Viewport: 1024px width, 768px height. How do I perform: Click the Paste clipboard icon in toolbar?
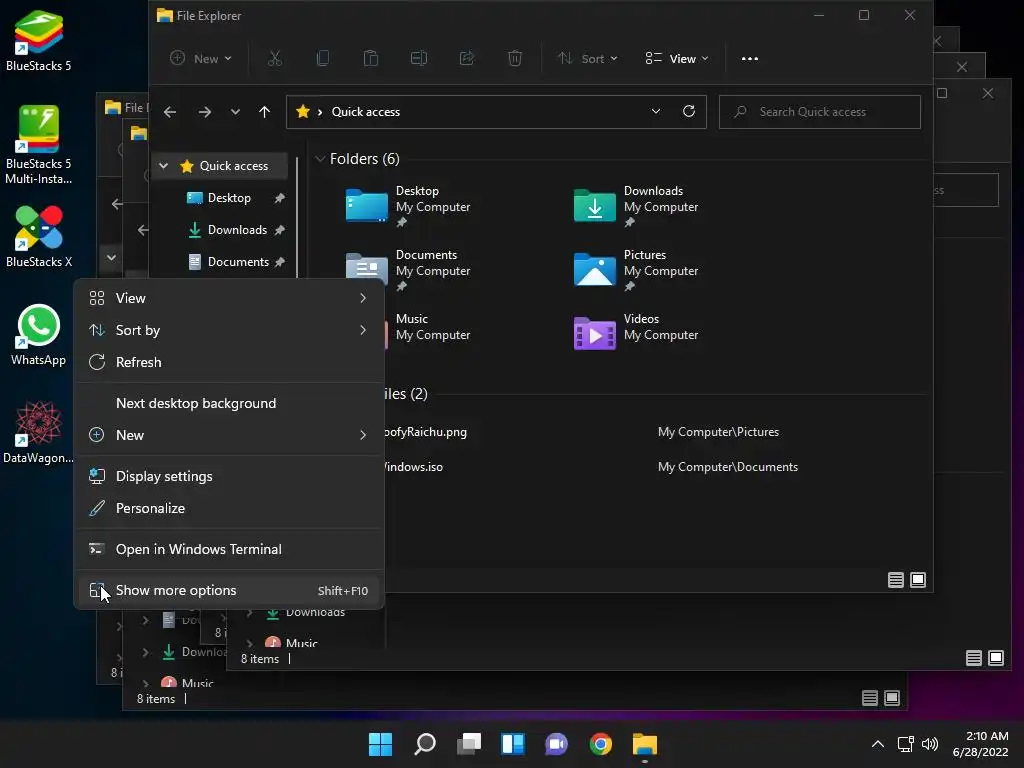[x=371, y=59]
